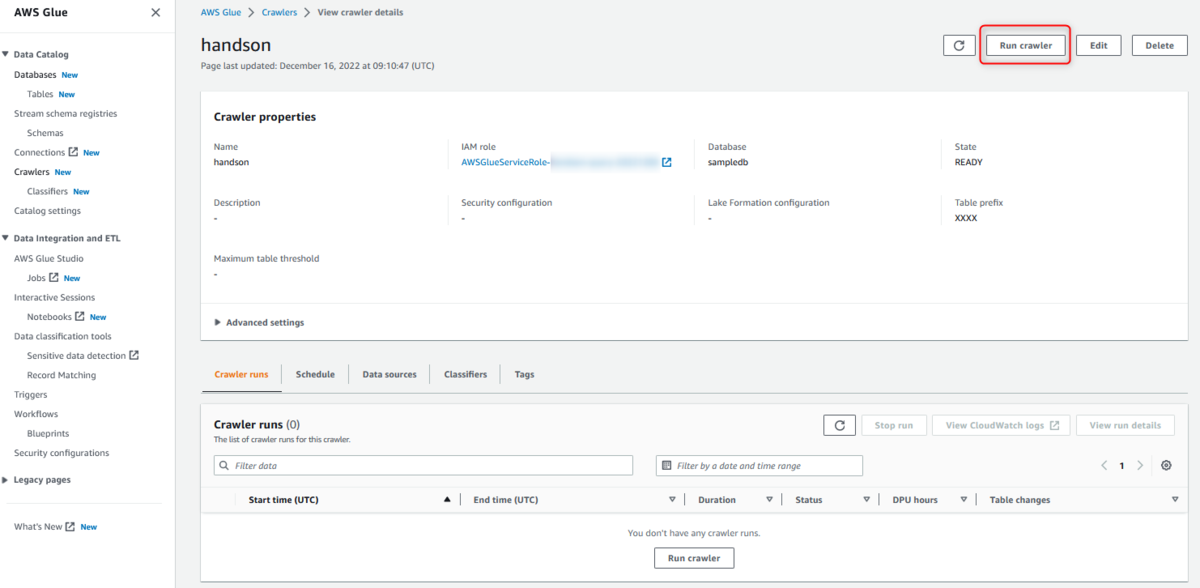Collapse Data Integration and ETL section
The width and height of the screenshot is (1200, 588).
coord(5,238)
